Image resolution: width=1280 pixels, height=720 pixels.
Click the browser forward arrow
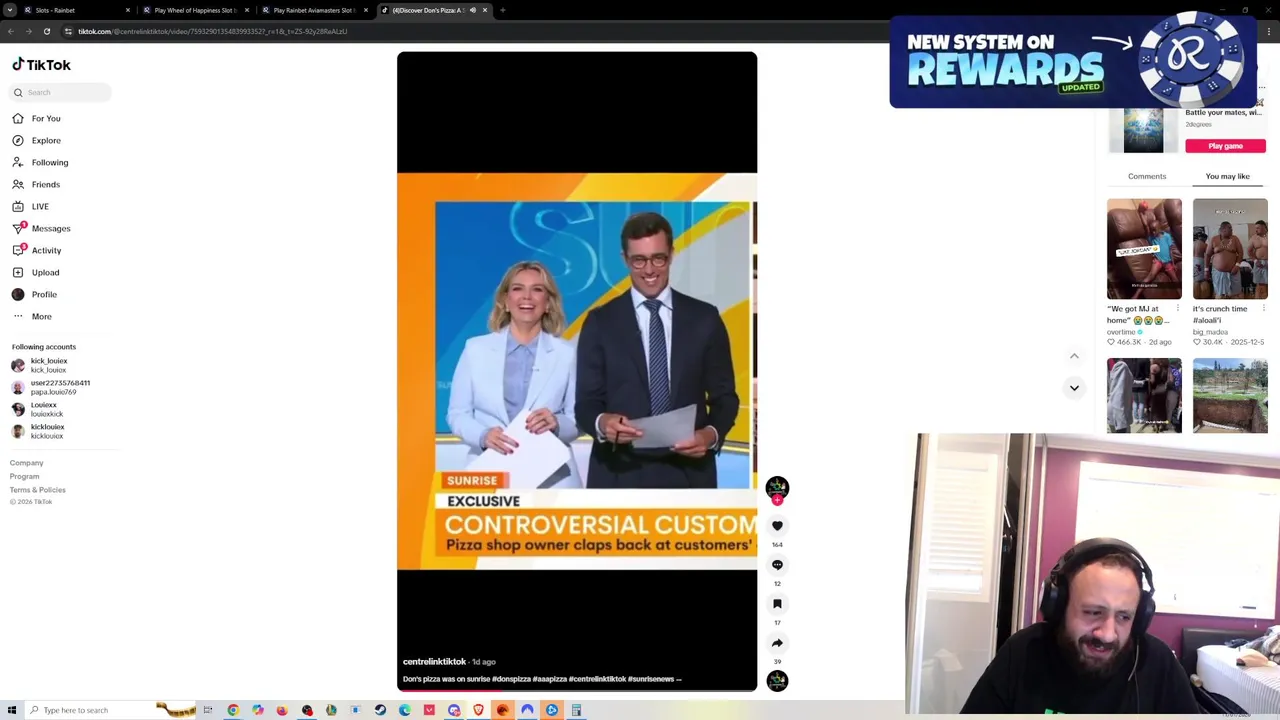pos(28,31)
